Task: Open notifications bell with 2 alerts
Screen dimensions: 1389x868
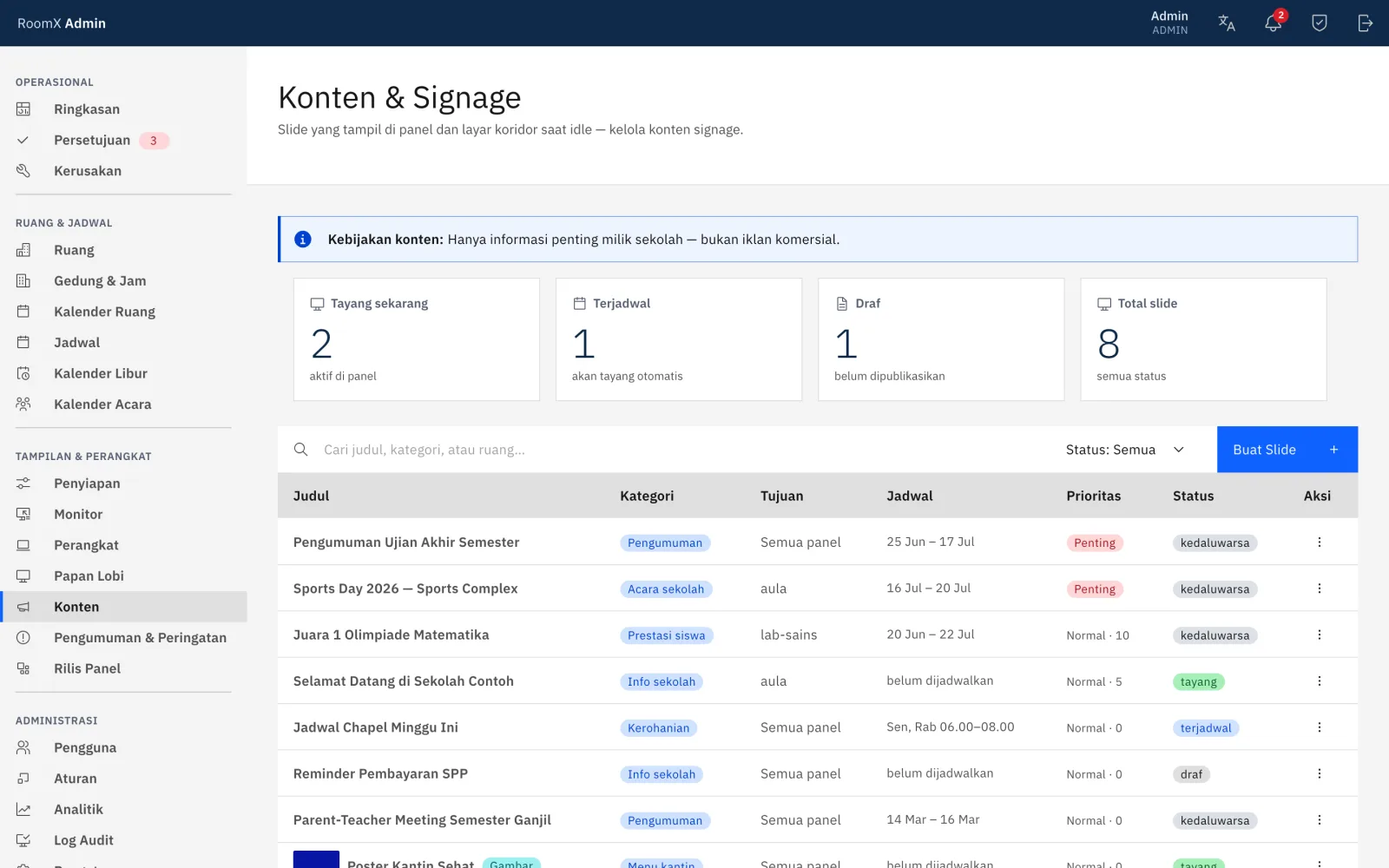Action: point(1274,23)
